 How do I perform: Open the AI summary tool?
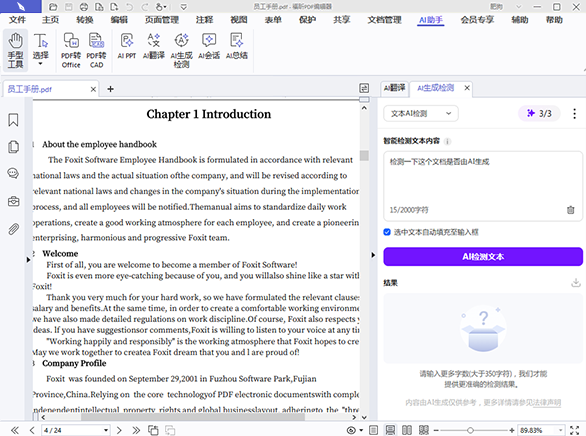237,46
